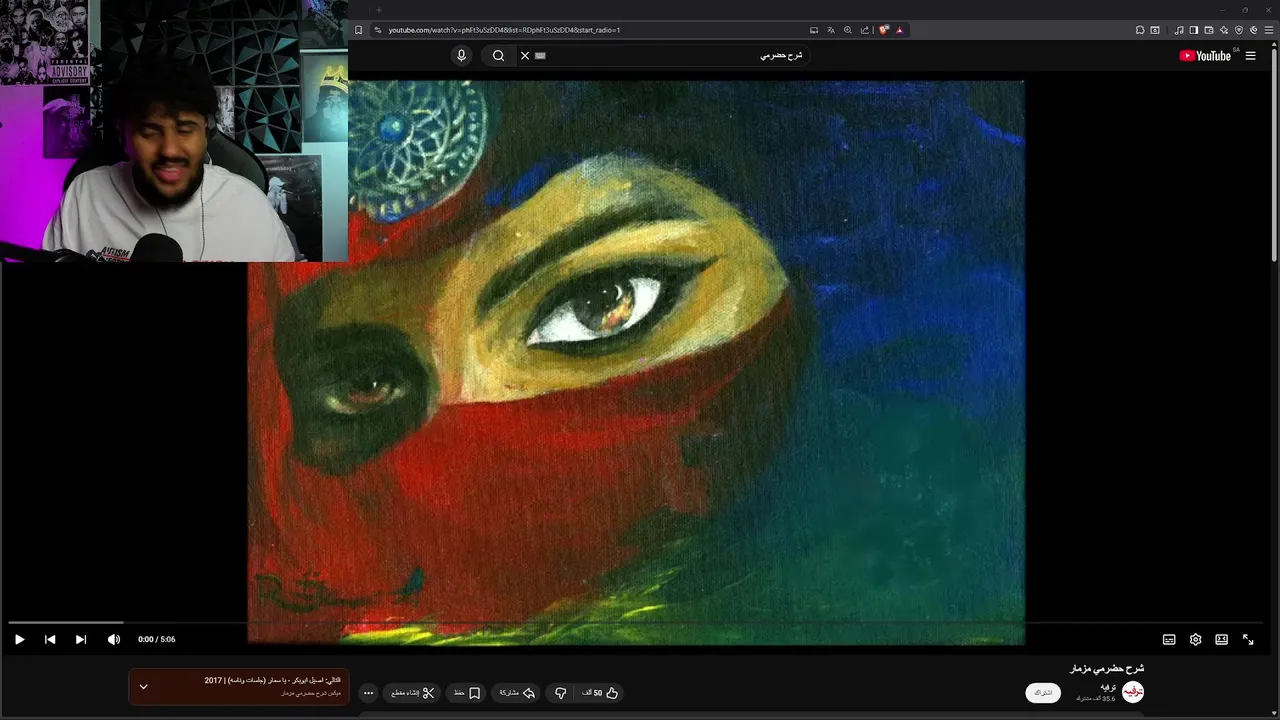Screen dimensions: 1280x720
Task: Subscribe using the اشتراك button
Action: point(1043,692)
